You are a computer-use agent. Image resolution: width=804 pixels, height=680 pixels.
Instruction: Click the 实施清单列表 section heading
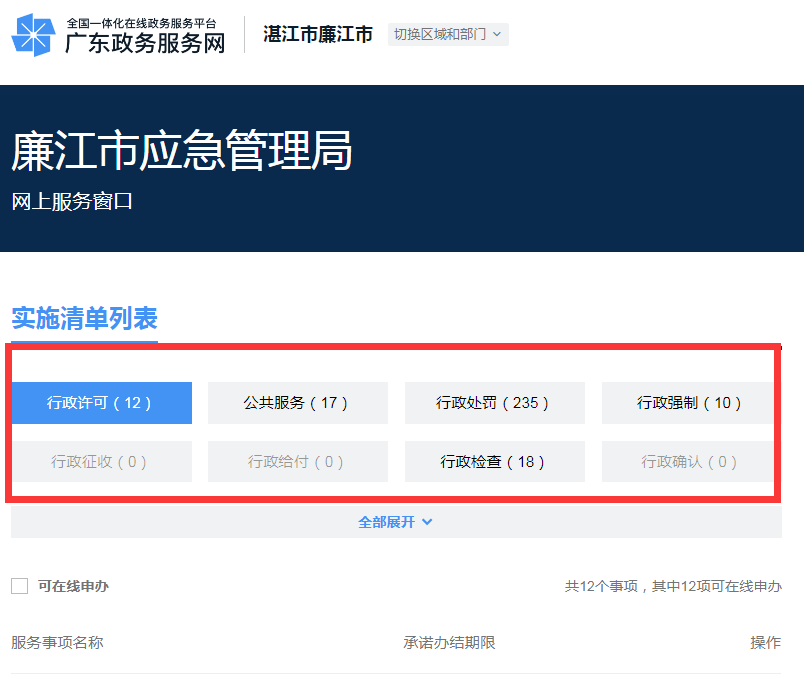point(85,318)
